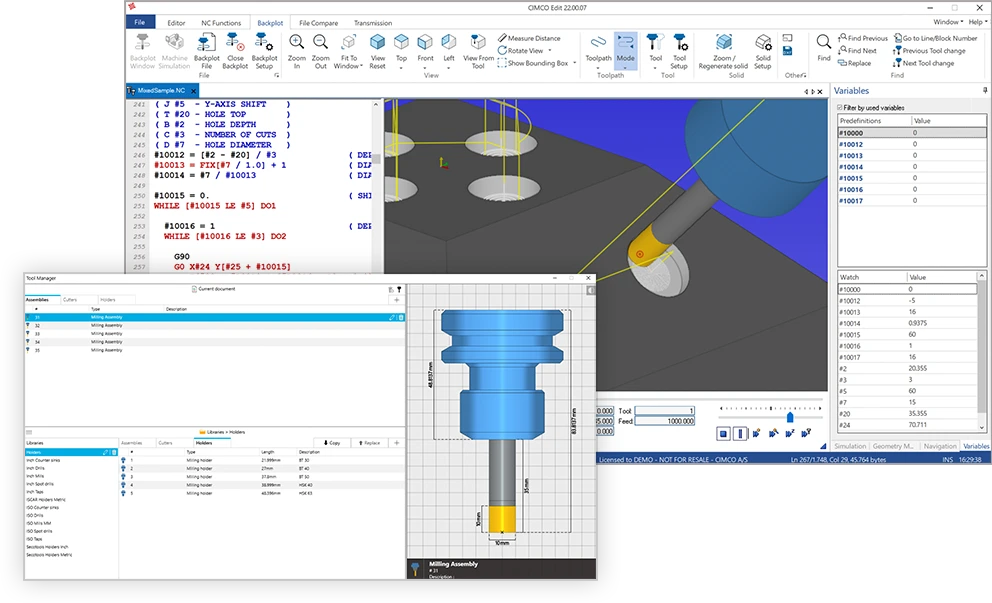This screenshot has height=603, width=992.
Task: Click the pin icon on Variables panel
Action: tap(984, 90)
